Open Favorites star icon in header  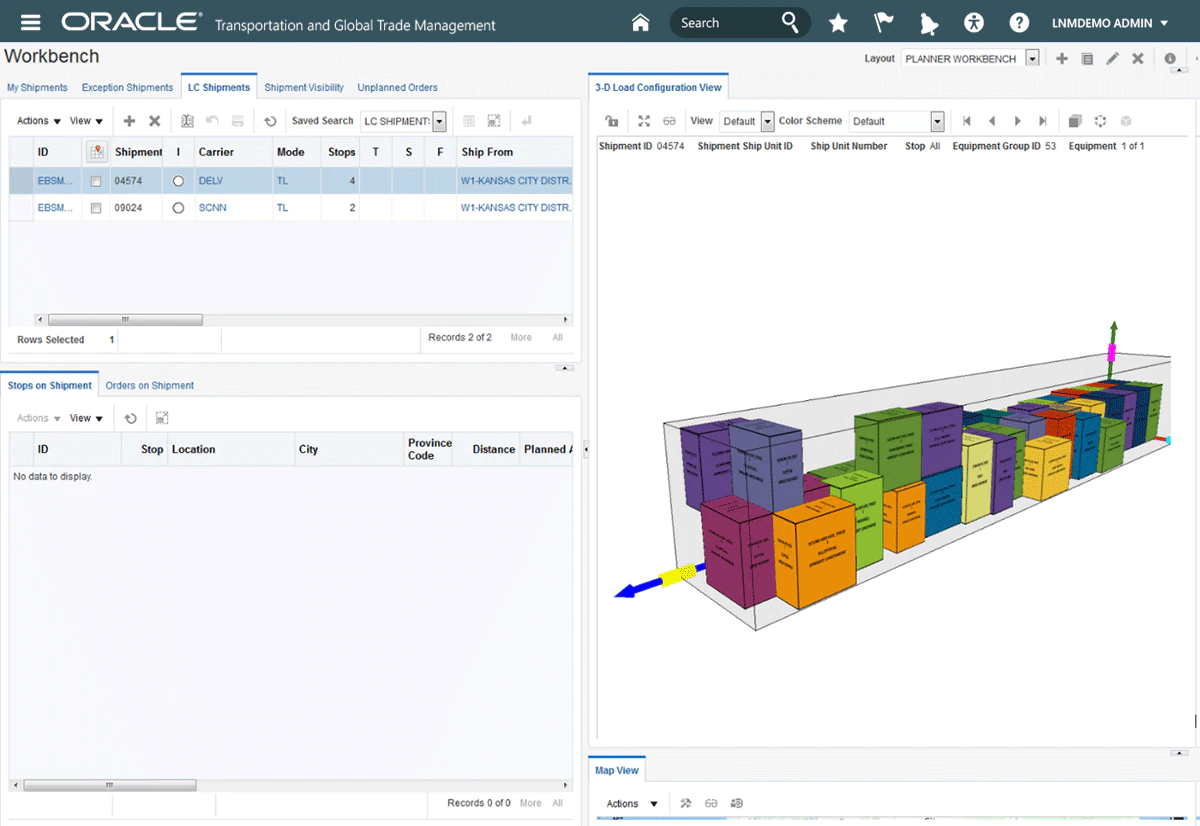pos(838,23)
